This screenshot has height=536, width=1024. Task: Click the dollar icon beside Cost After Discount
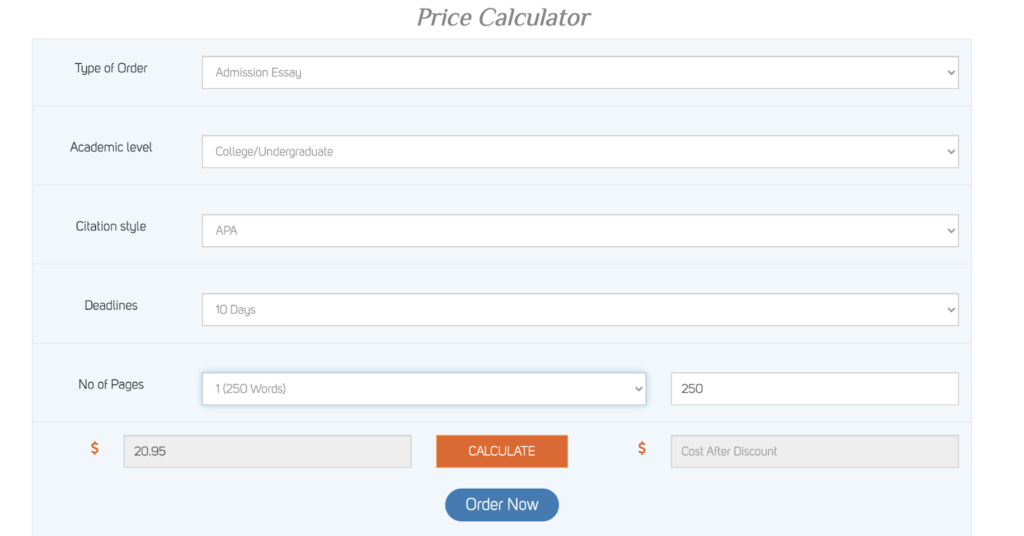point(642,449)
